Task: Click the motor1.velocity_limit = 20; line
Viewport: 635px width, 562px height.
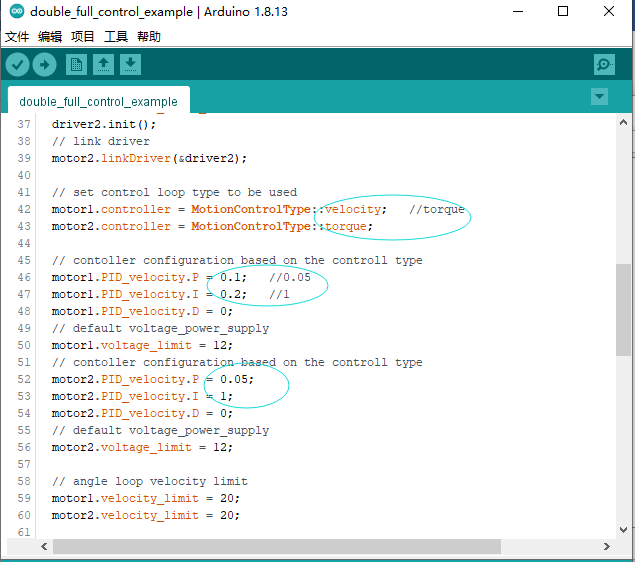Action: 146,498
